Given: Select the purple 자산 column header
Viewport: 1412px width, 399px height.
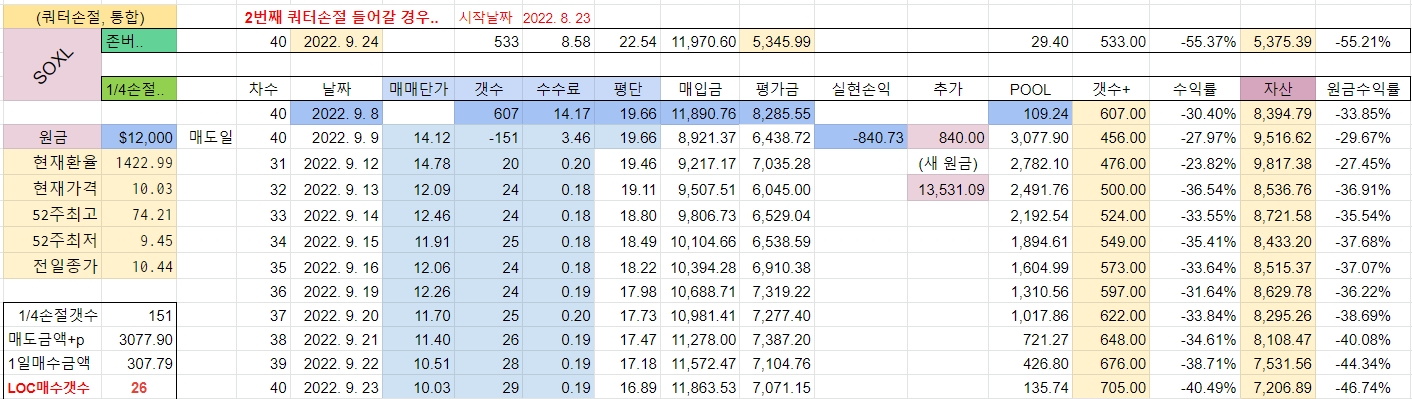Looking at the screenshot, I should coord(1276,88).
